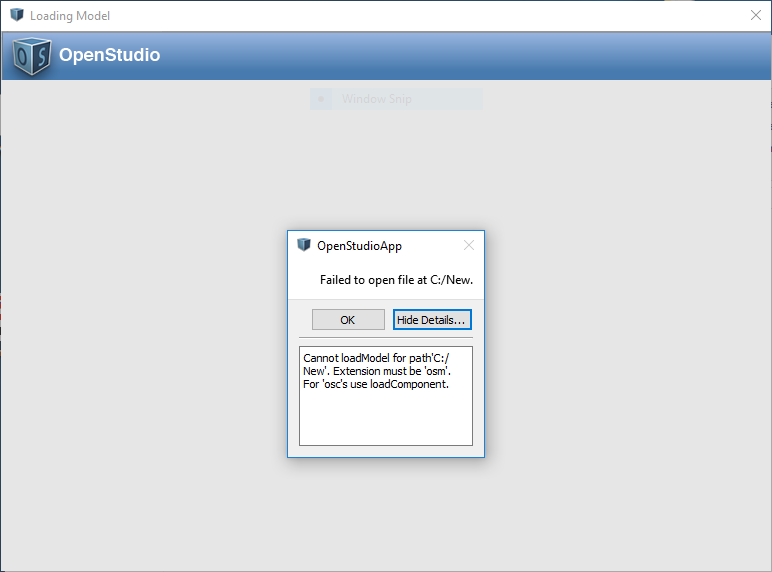Click the Loading Model title bar icon

click(17, 15)
